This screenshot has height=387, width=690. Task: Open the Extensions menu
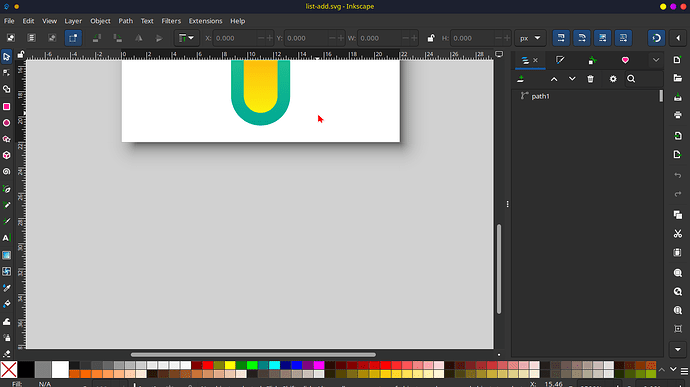click(206, 21)
